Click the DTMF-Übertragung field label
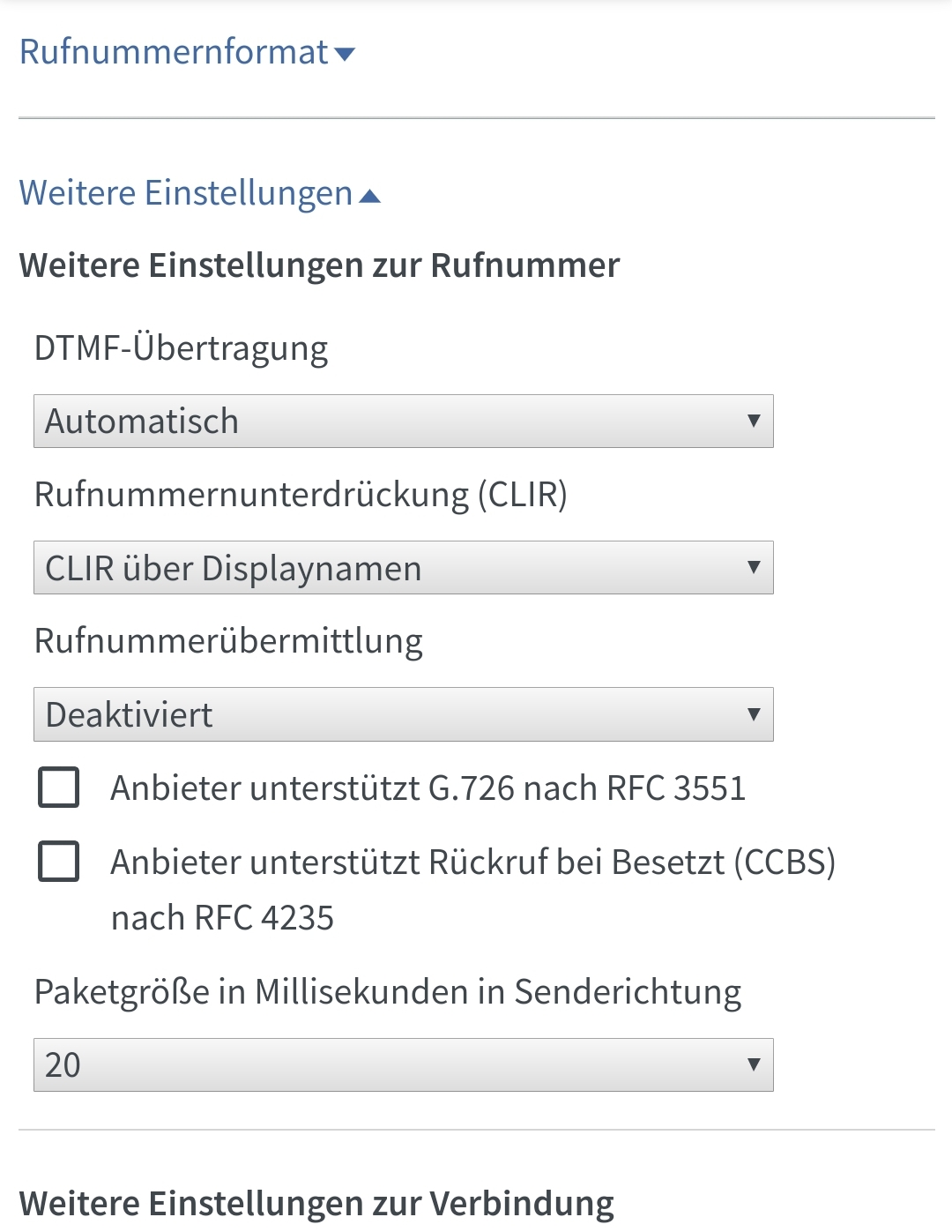 tap(182, 349)
